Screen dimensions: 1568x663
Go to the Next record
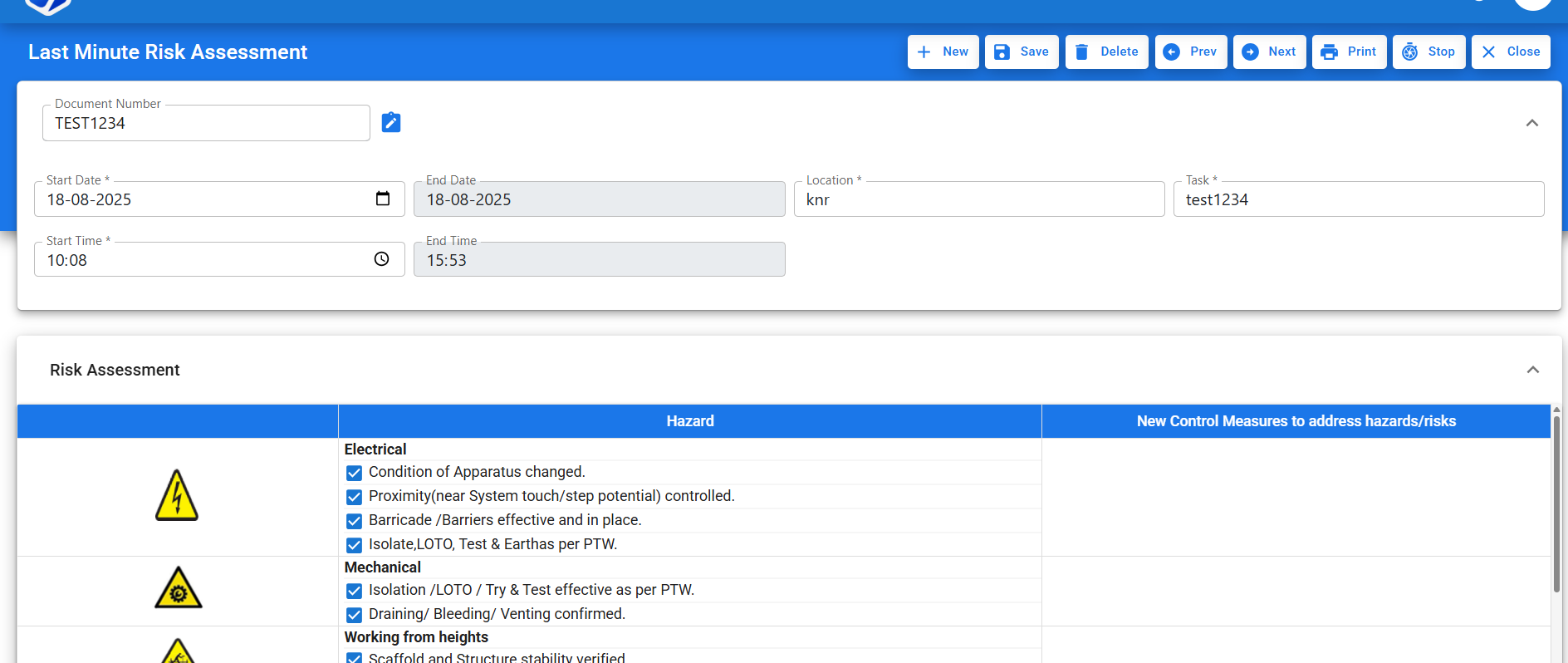[x=1269, y=52]
